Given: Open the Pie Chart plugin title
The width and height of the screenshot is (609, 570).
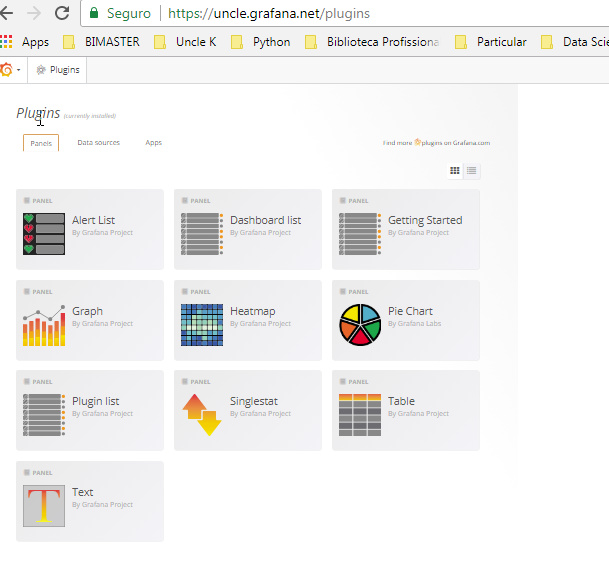Looking at the screenshot, I should [410, 311].
